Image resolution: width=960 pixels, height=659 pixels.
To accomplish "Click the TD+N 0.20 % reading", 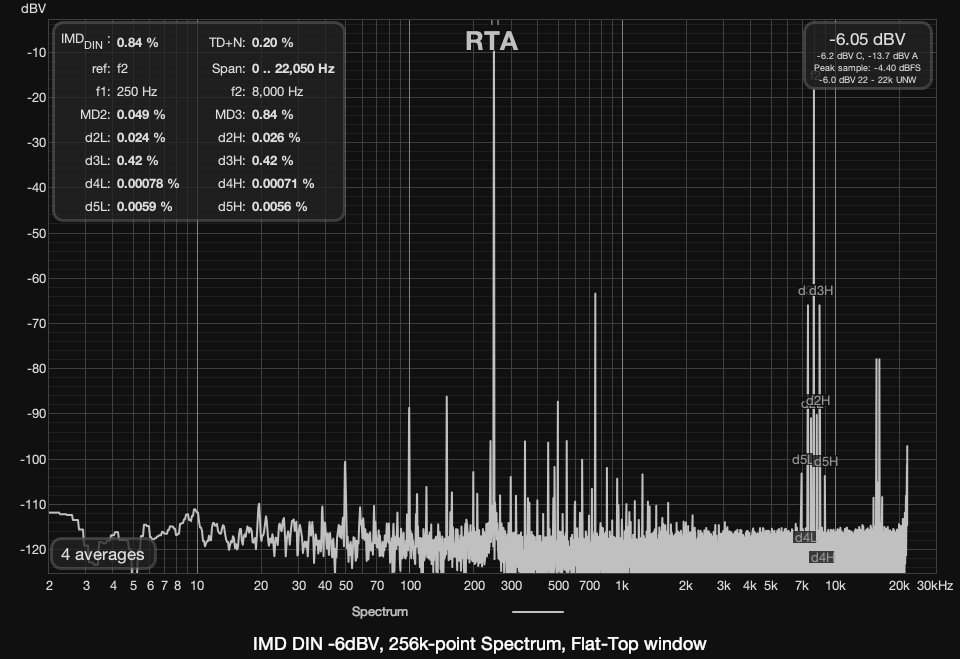I will tap(272, 43).
